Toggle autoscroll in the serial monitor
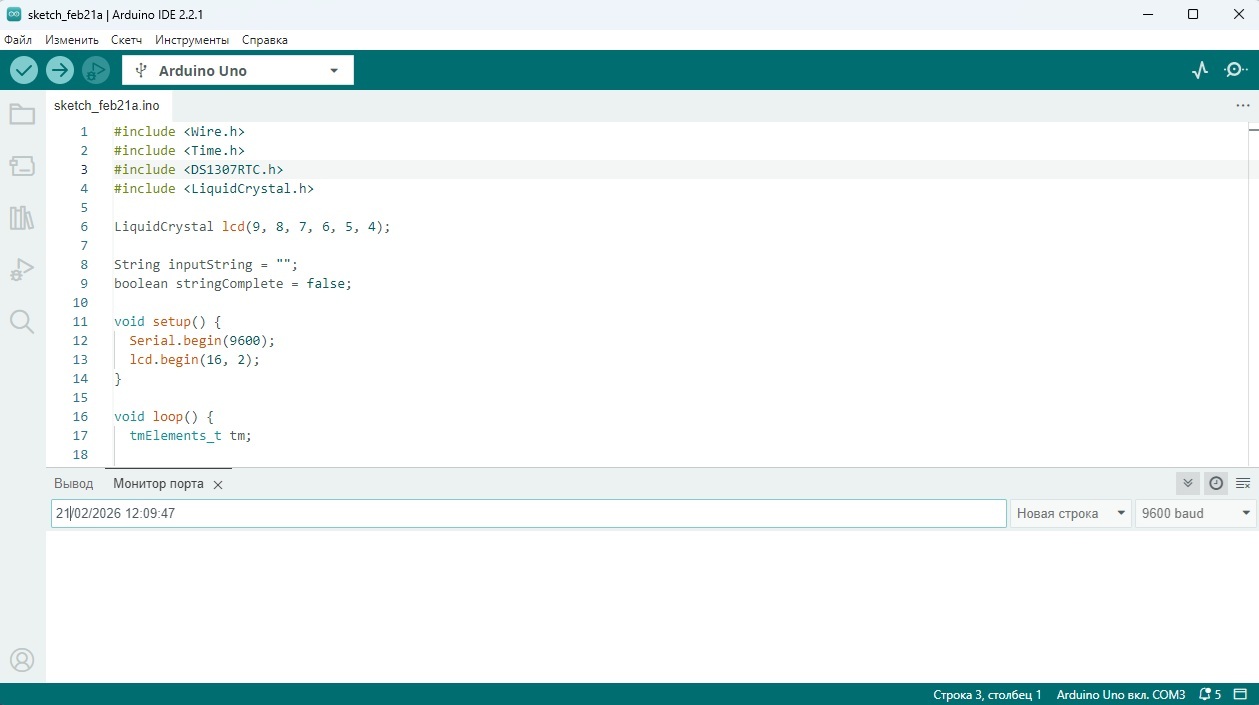This screenshot has width=1259, height=705. click(x=1188, y=483)
